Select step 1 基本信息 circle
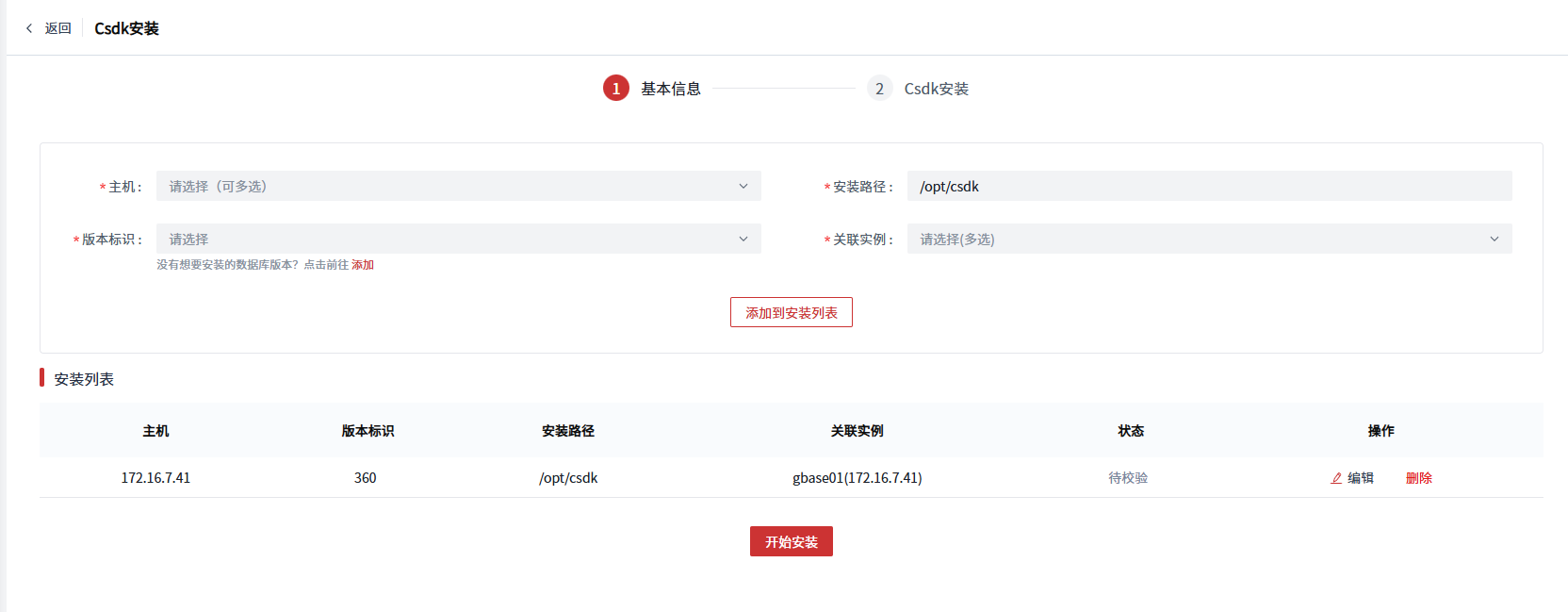The image size is (1568, 612). click(616, 89)
